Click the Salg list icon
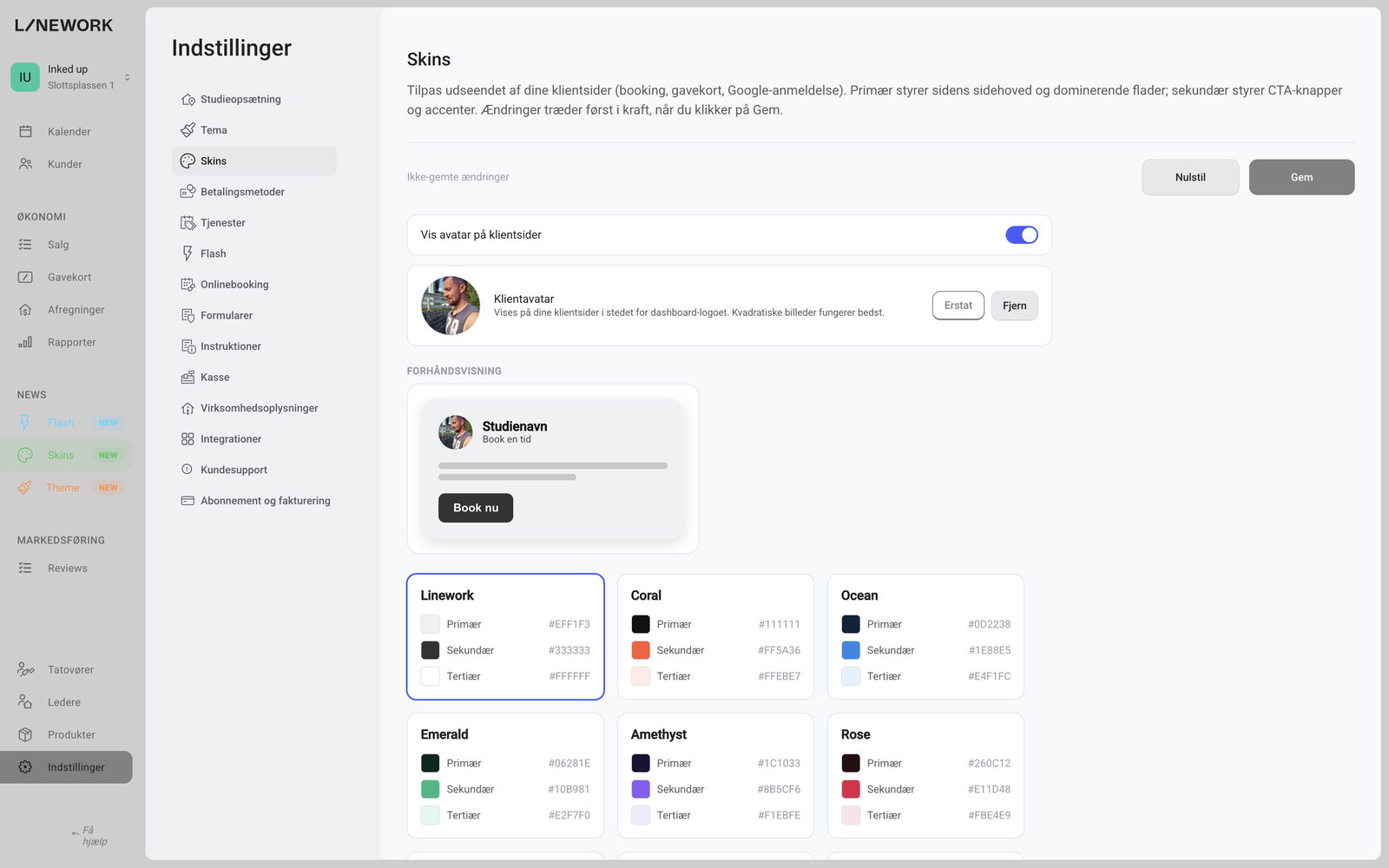Image resolution: width=1389 pixels, height=868 pixels. [25, 245]
